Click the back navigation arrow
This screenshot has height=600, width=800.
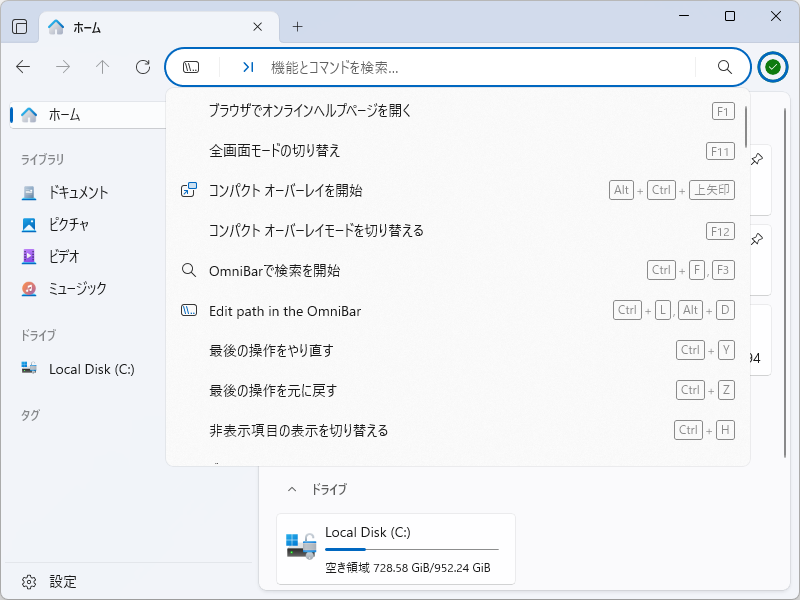22,67
